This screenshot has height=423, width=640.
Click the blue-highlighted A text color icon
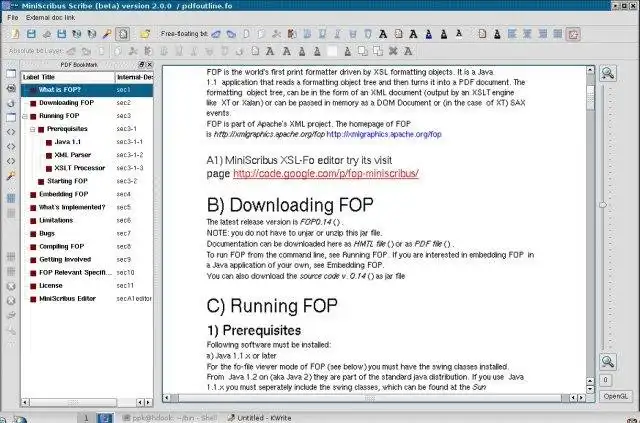click(x=429, y=34)
